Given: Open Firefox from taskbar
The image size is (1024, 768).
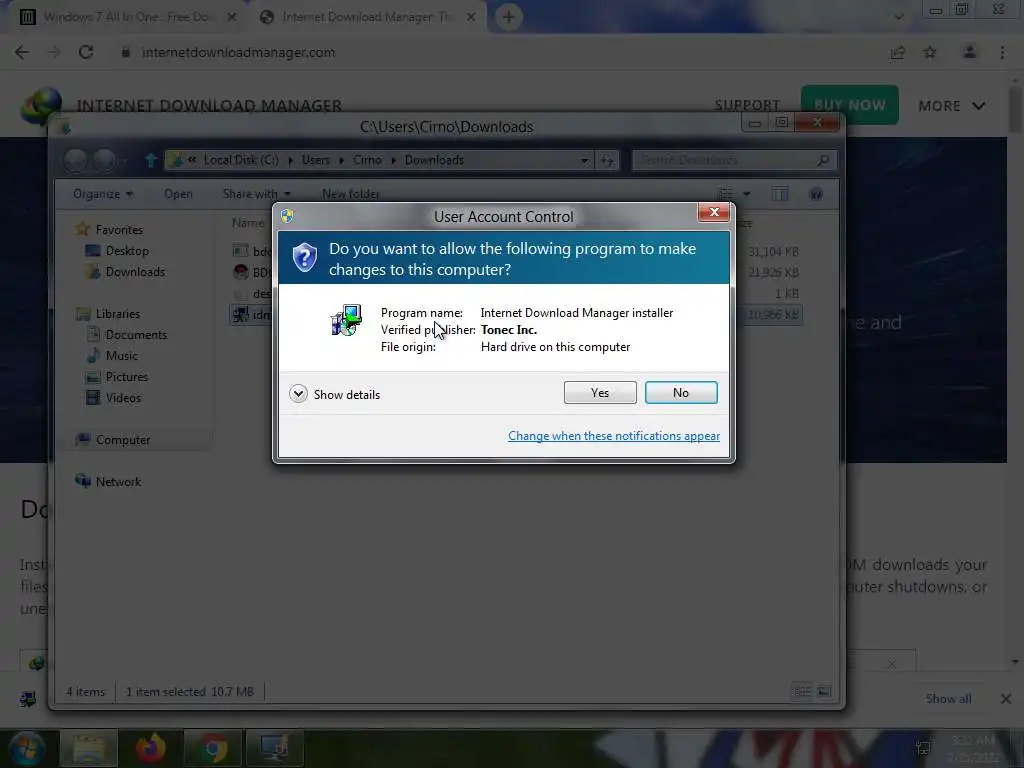Looking at the screenshot, I should [x=151, y=748].
